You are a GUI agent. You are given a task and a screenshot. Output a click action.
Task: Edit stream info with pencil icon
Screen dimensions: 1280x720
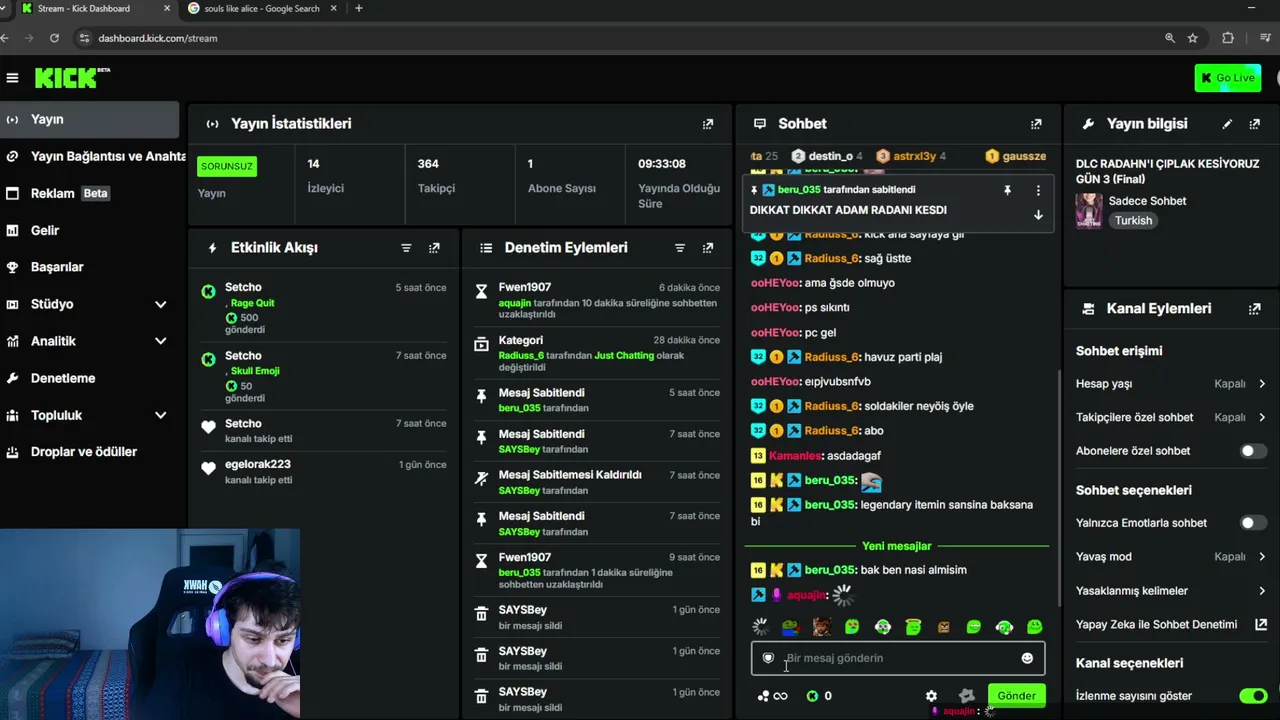(1227, 124)
